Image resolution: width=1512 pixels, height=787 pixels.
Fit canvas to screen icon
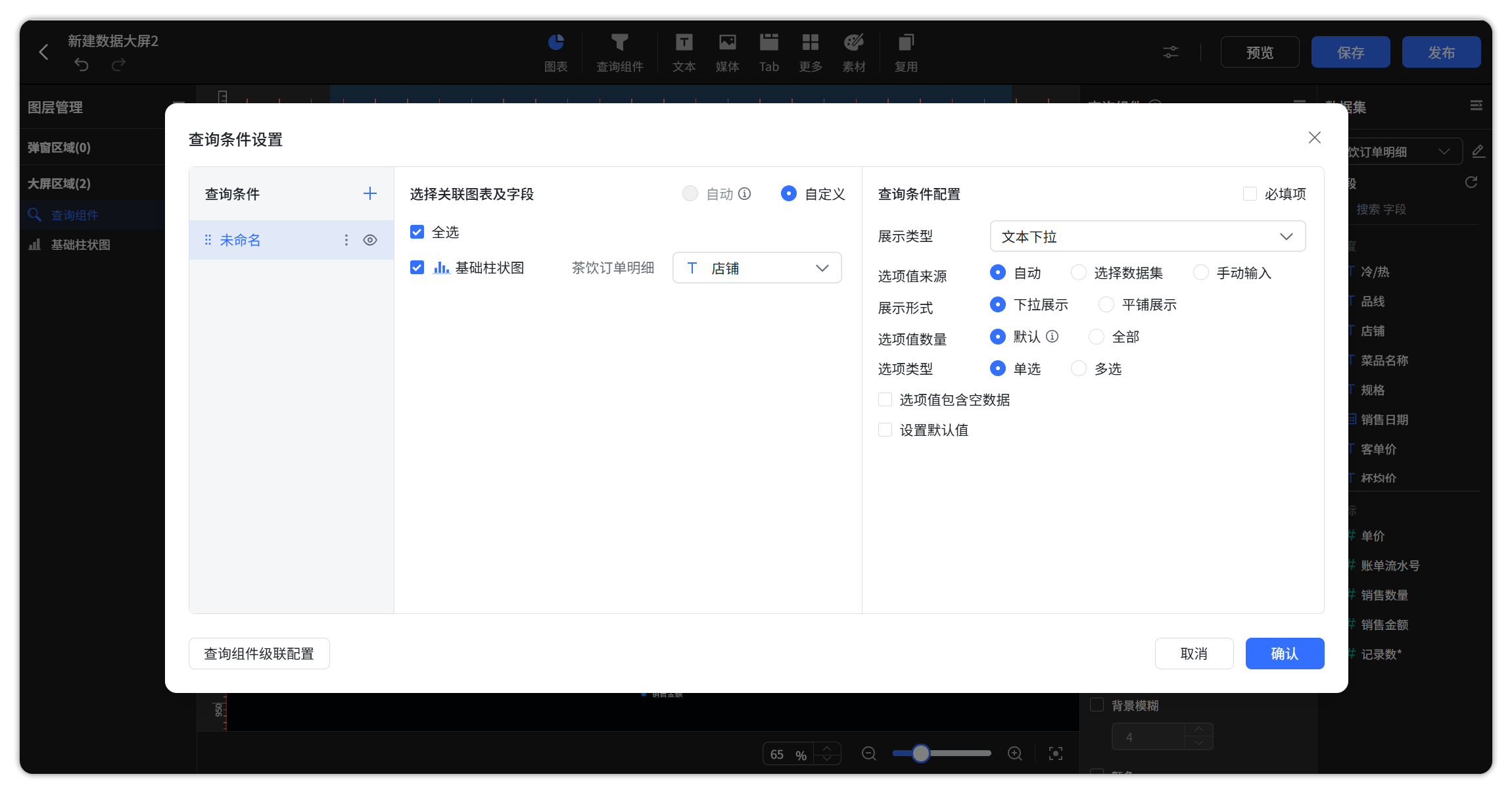[x=1056, y=753]
